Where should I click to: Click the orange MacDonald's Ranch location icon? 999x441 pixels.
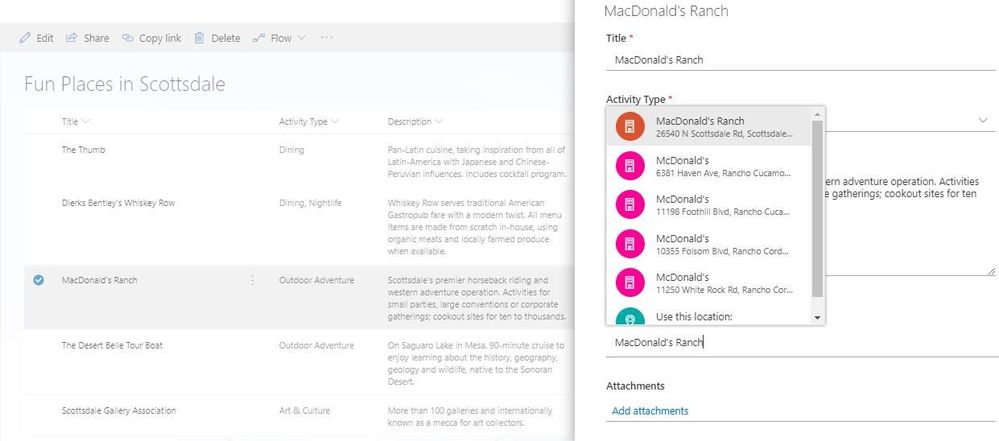[x=630, y=127]
